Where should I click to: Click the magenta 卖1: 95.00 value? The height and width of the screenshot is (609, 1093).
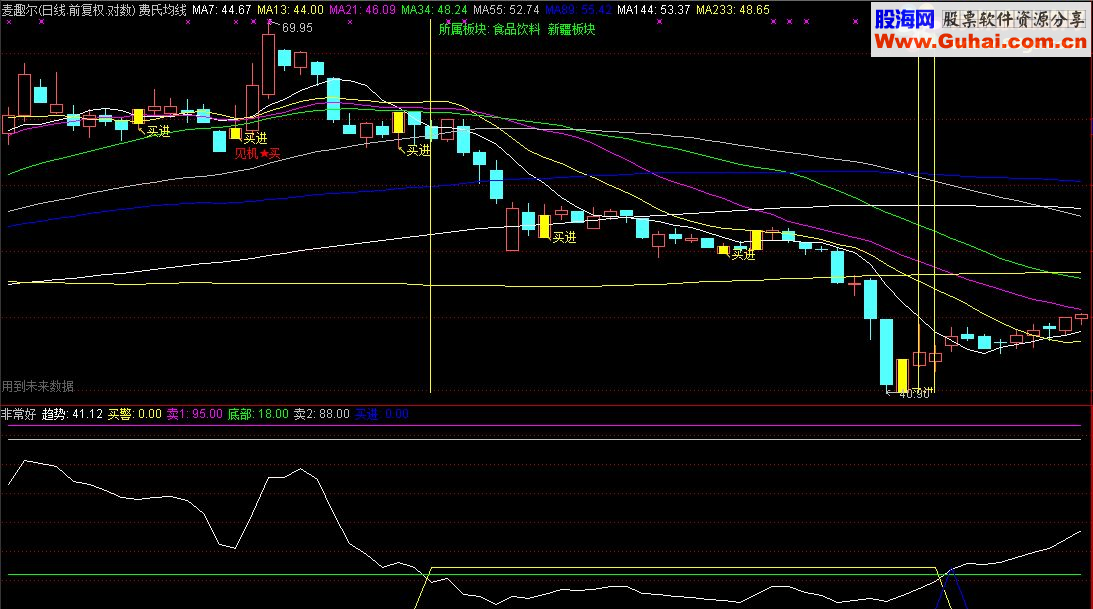coord(194,414)
